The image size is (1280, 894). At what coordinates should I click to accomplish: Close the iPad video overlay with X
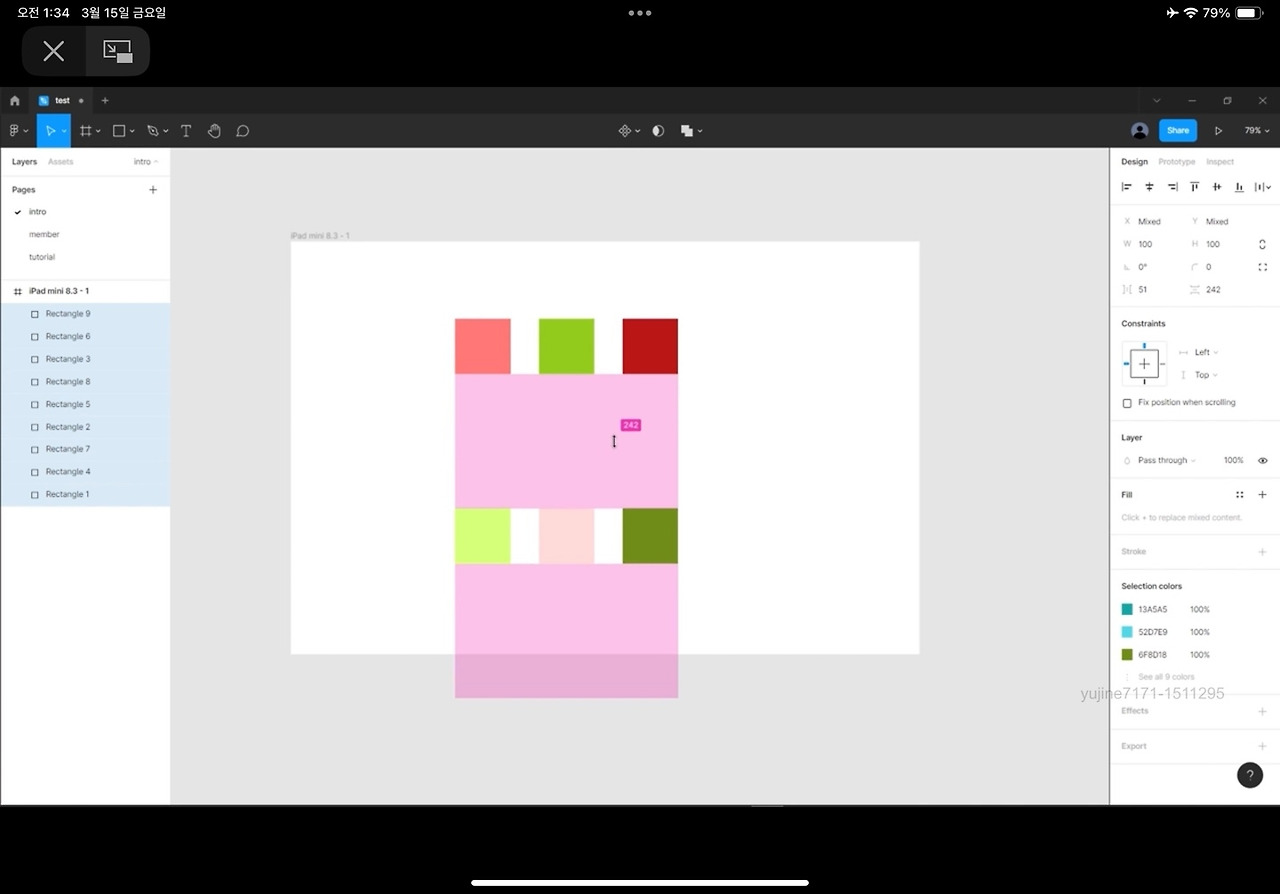tap(54, 51)
